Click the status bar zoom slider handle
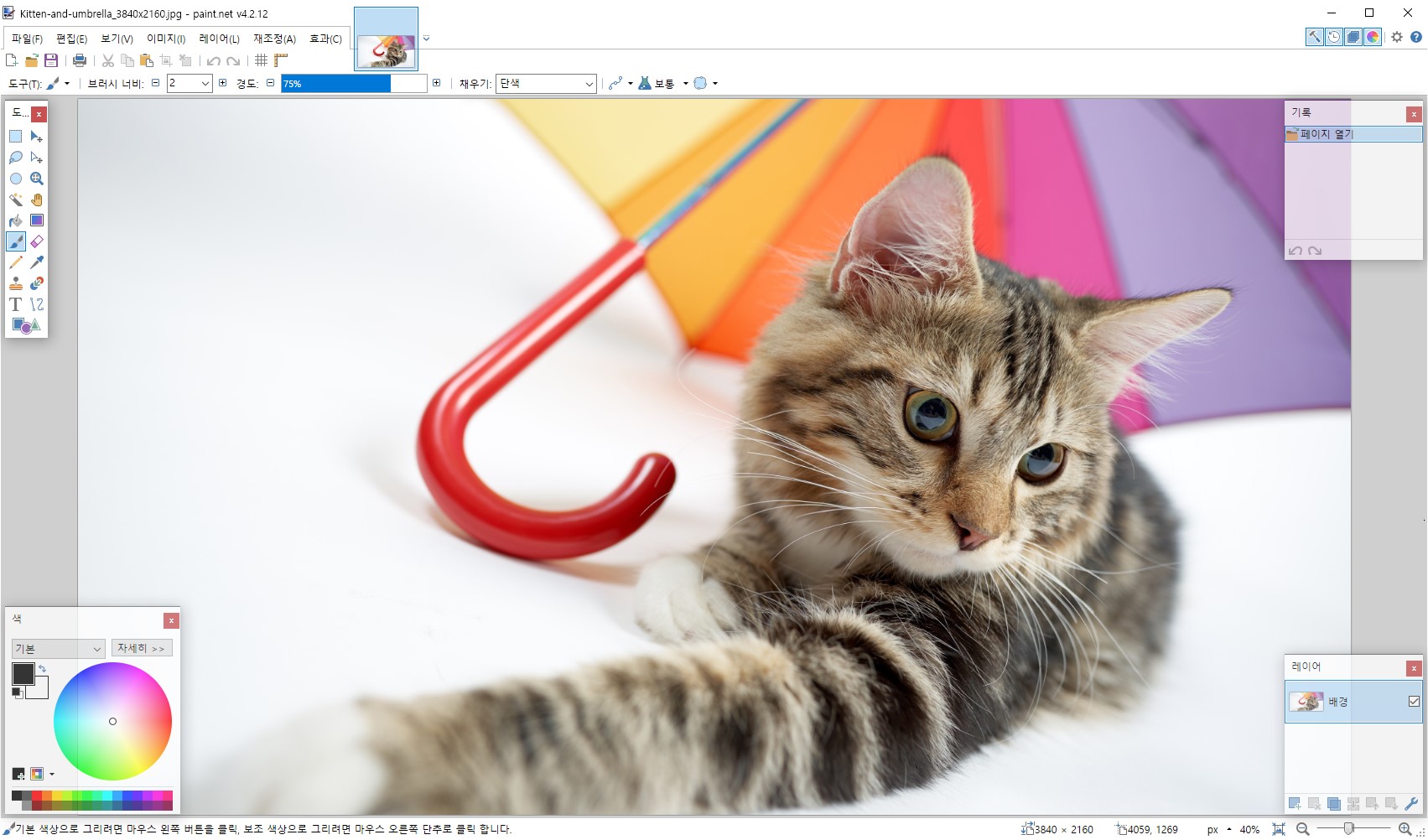The height and width of the screenshot is (840, 1428). pyautogui.click(x=1348, y=829)
